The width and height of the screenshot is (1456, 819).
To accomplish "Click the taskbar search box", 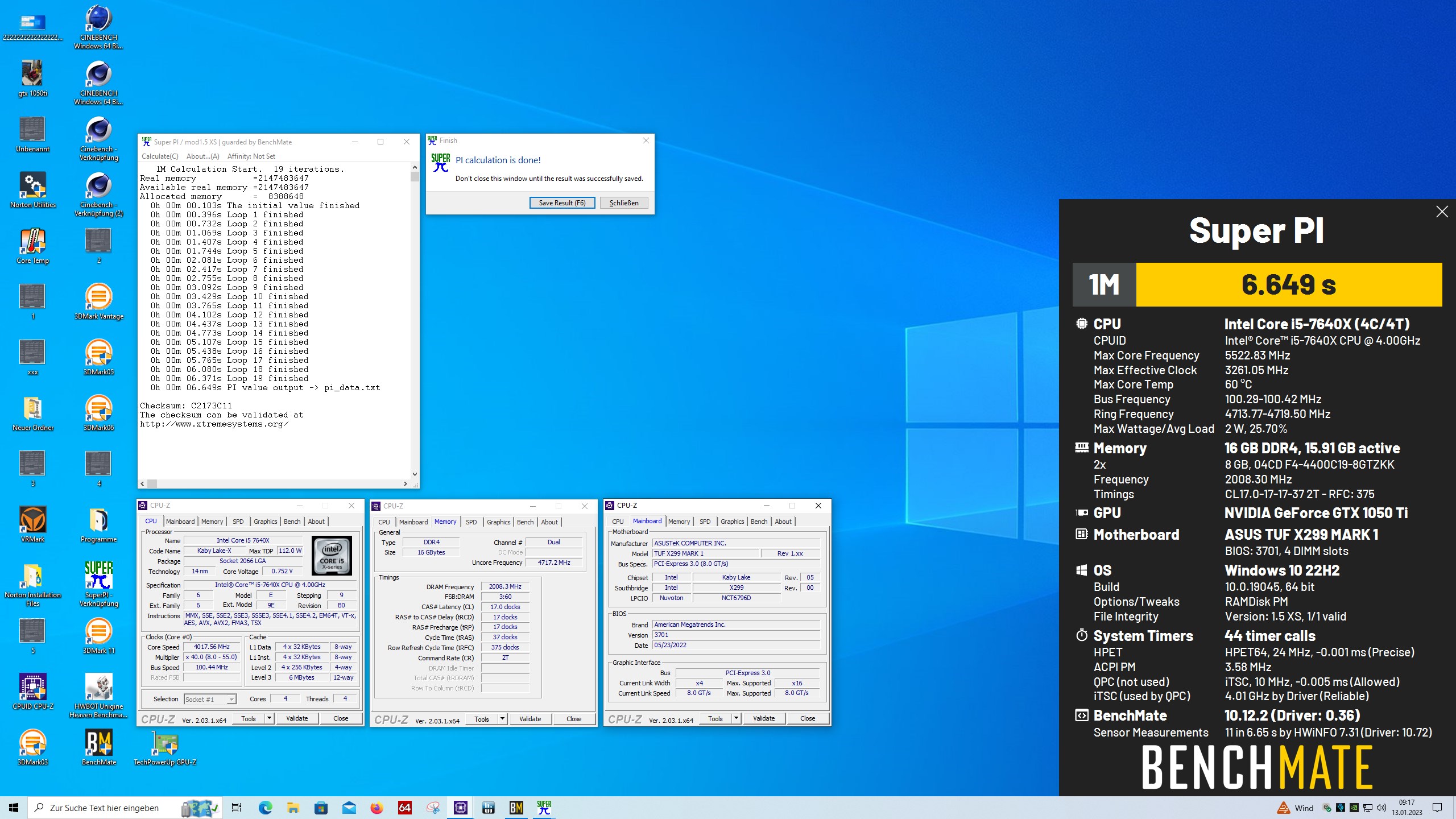I will point(125,808).
